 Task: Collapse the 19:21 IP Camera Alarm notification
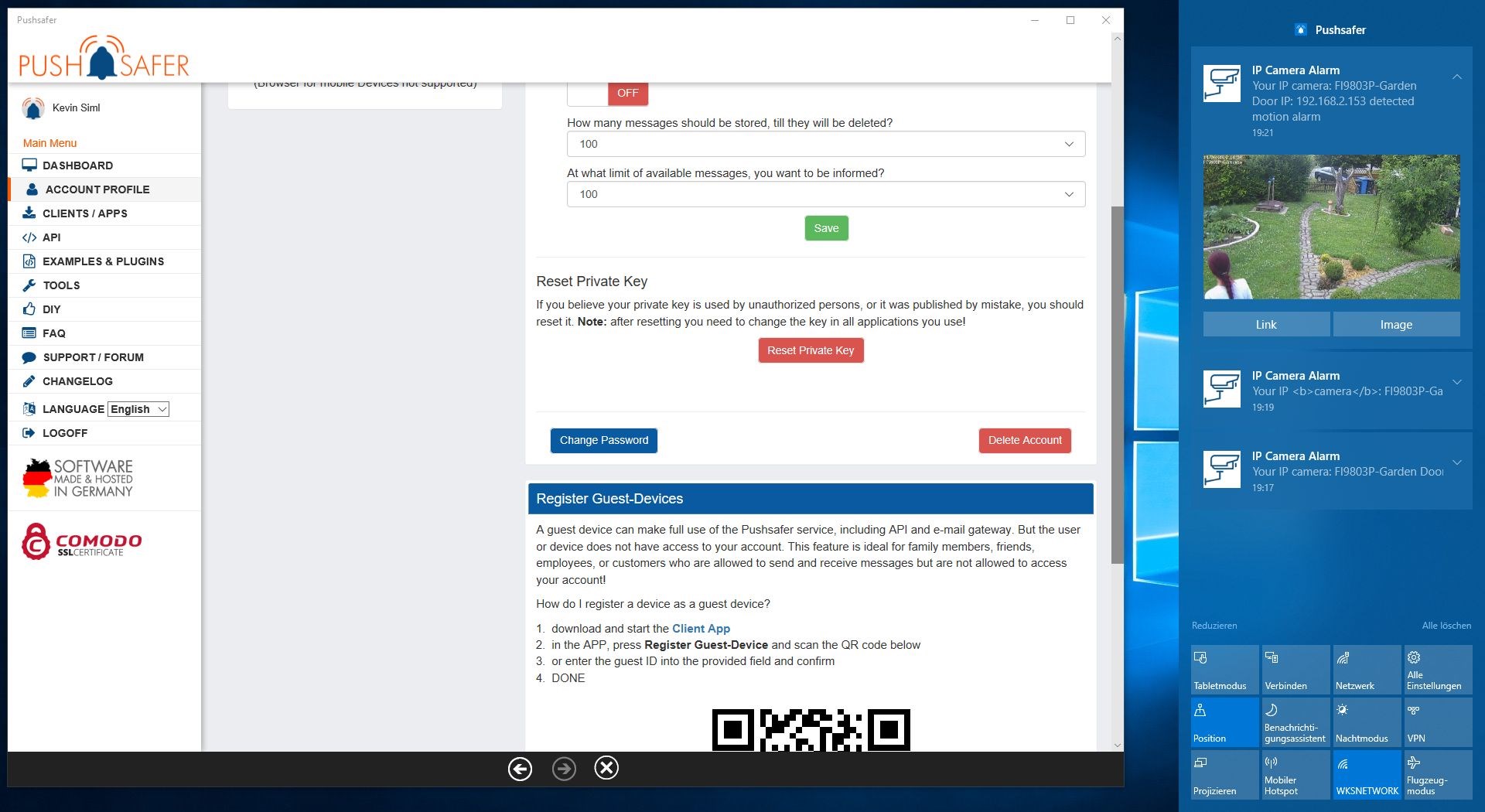pos(1457,77)
